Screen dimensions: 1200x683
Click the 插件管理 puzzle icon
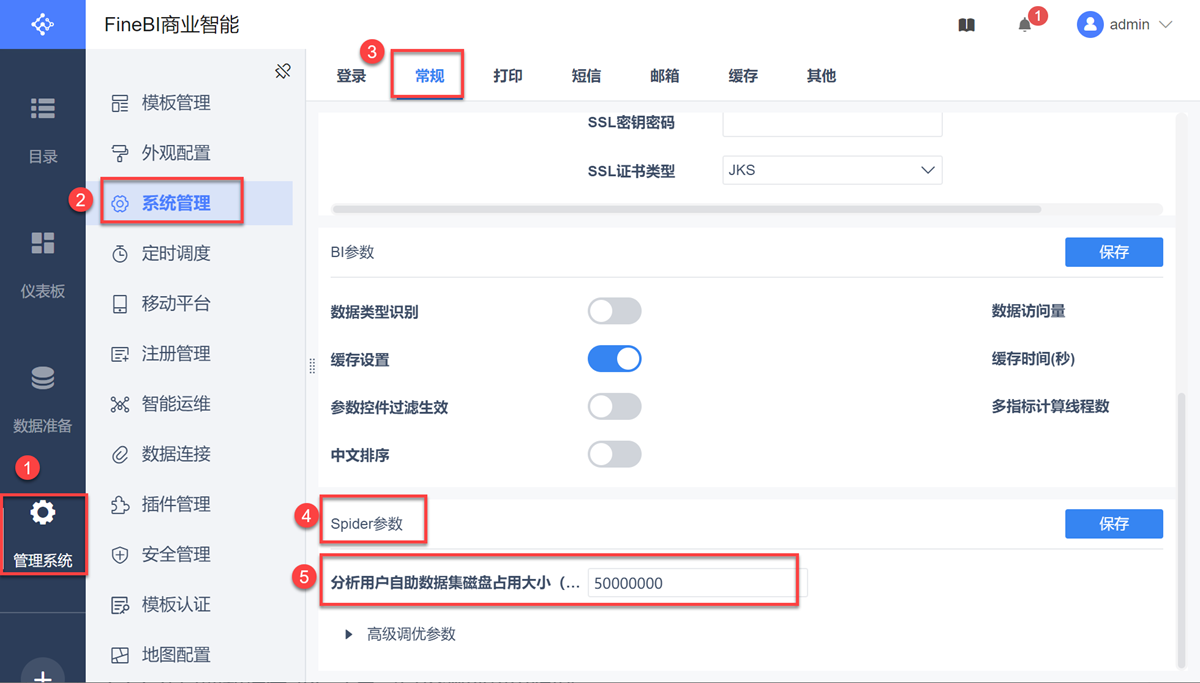[x=120, y=504]
